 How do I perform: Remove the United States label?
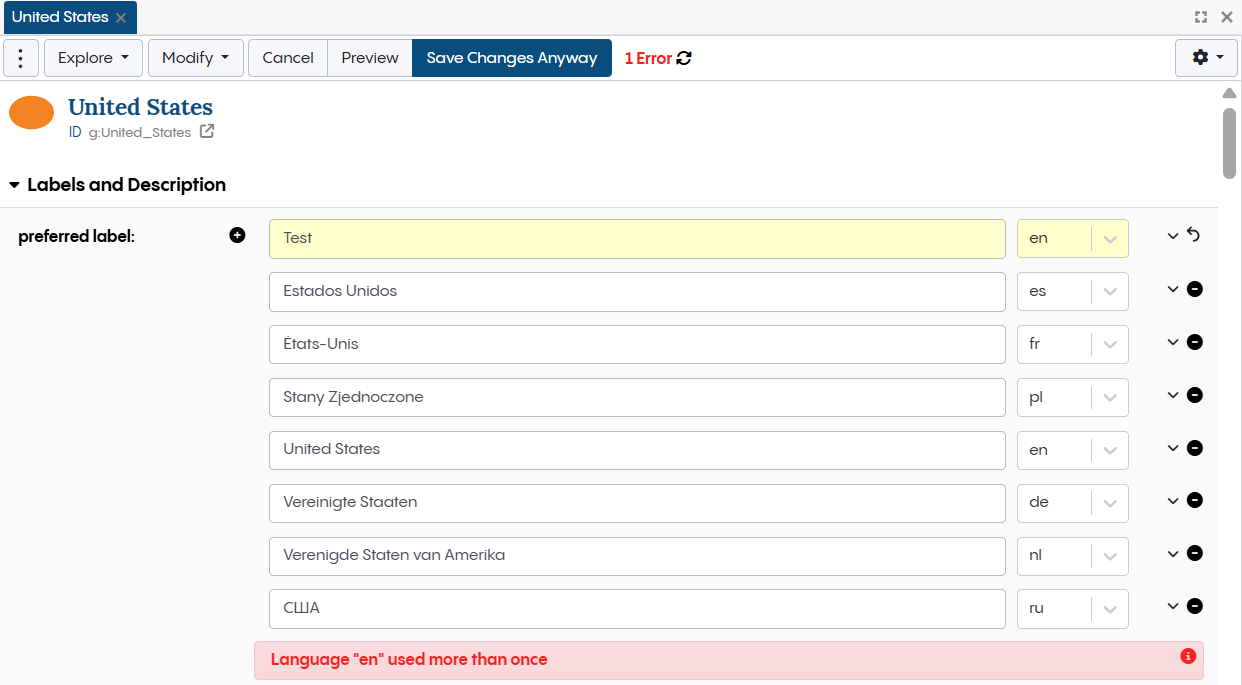1194,448
